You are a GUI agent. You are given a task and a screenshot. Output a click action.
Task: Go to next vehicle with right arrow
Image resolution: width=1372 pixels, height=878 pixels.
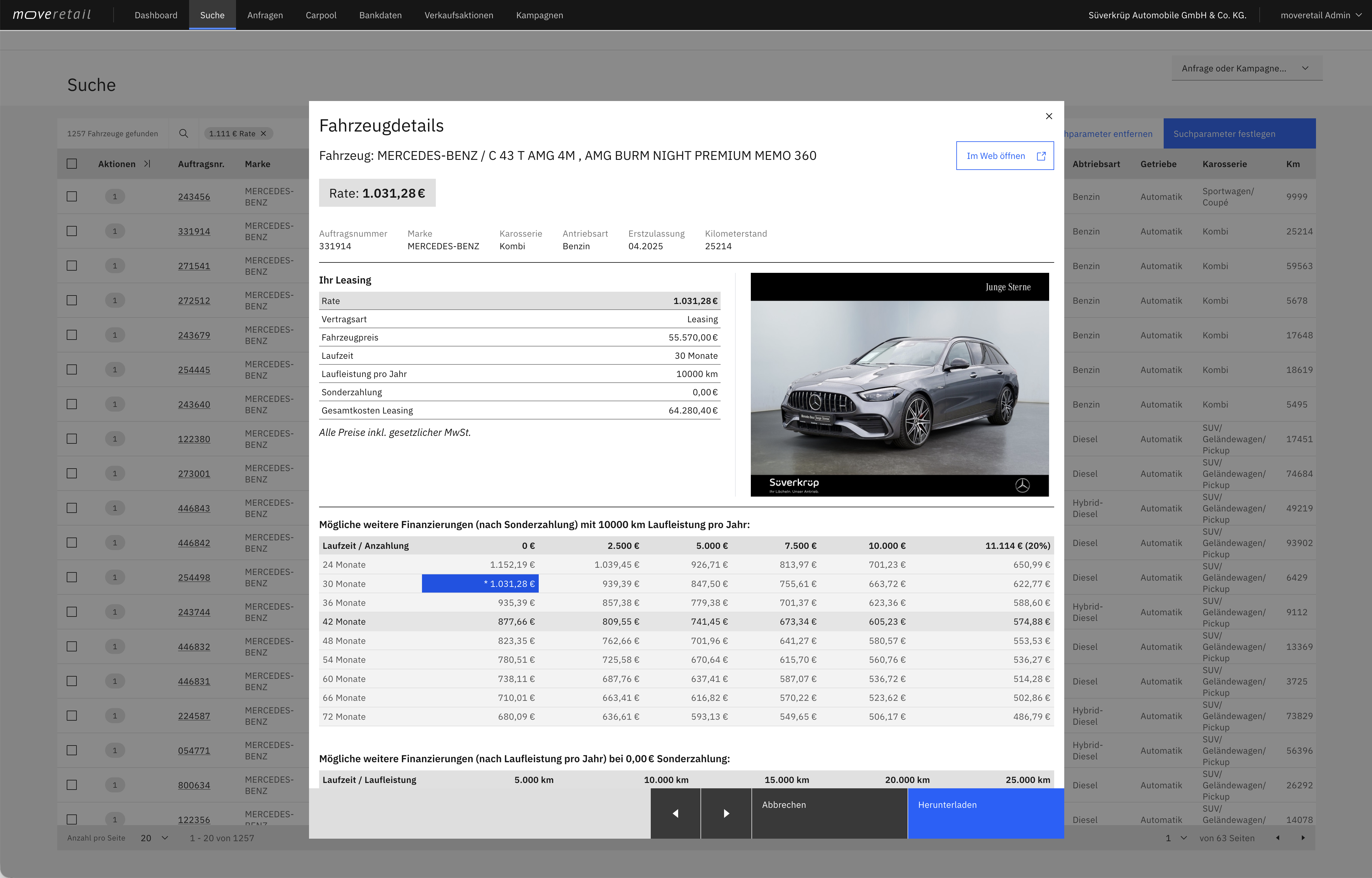[x=726, y=813]
